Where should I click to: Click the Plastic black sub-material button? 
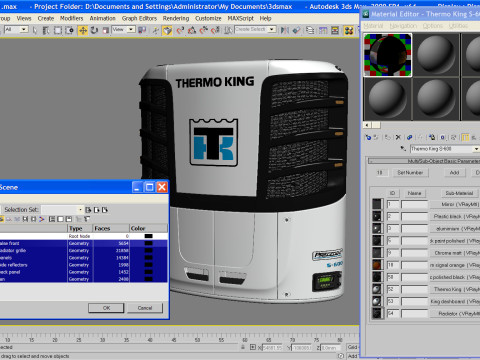click(x=455, y=216)
